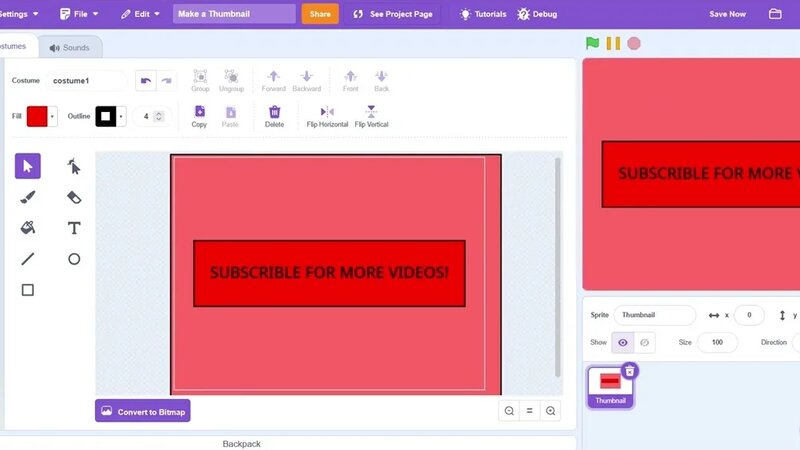
Task: Click the Redo arrow
Action: click(166, 81)
